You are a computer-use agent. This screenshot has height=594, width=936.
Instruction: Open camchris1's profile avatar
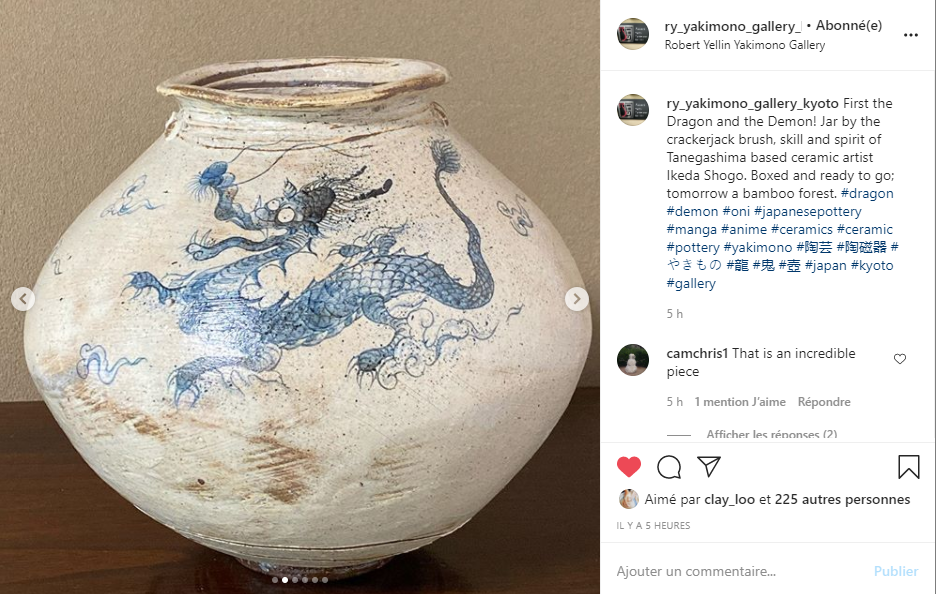[633, 360]
